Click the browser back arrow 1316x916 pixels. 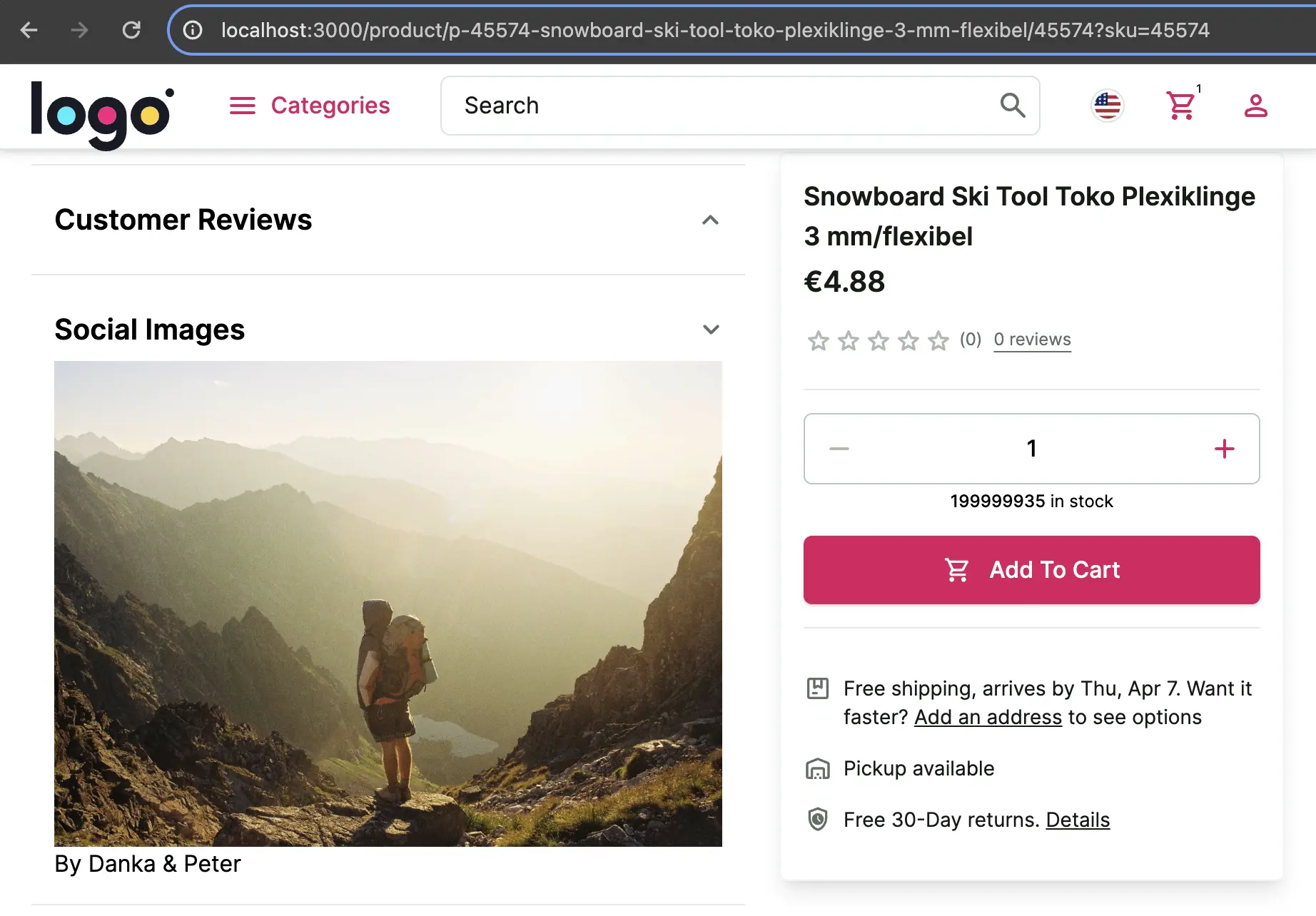coord(29,30)
